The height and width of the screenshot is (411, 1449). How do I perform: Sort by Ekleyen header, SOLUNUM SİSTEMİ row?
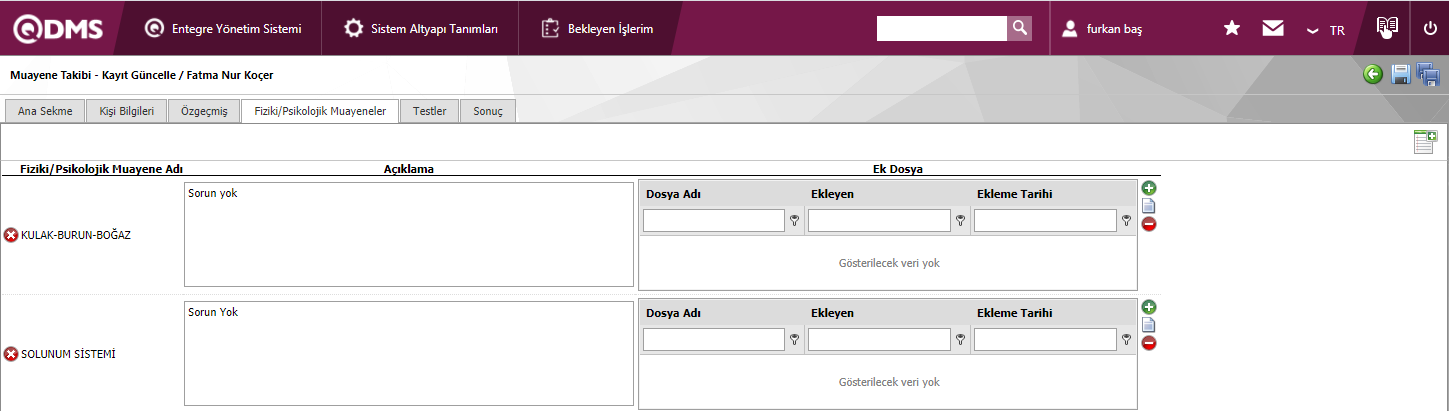point(832,313)
